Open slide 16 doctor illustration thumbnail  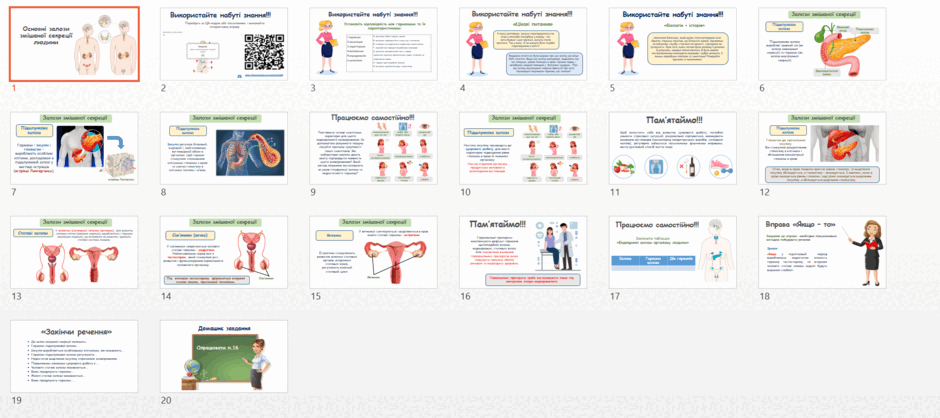(x=523, y=252)
